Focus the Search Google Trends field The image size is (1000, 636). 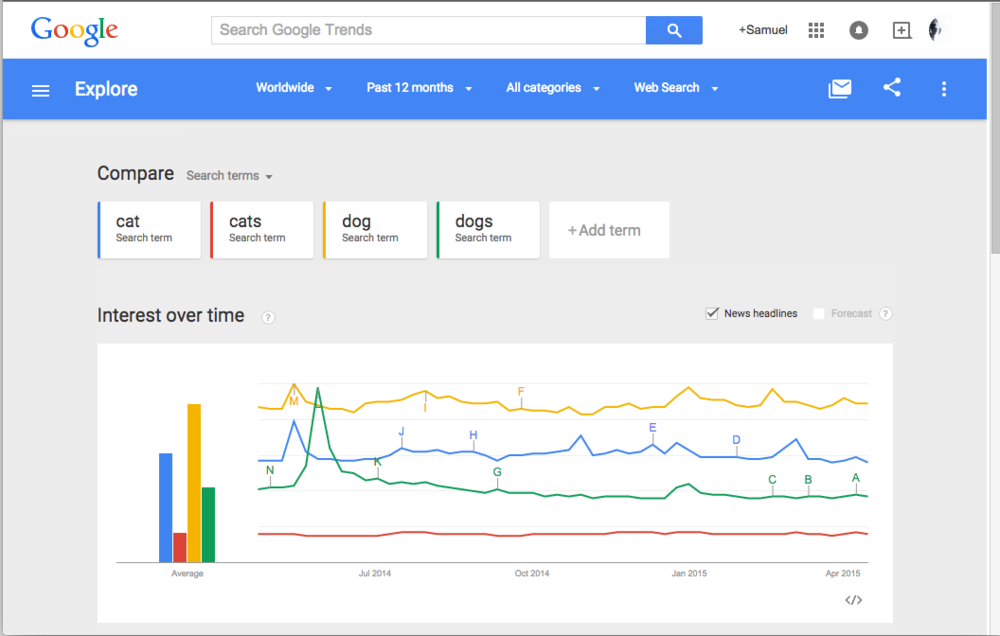coord(428,30)
